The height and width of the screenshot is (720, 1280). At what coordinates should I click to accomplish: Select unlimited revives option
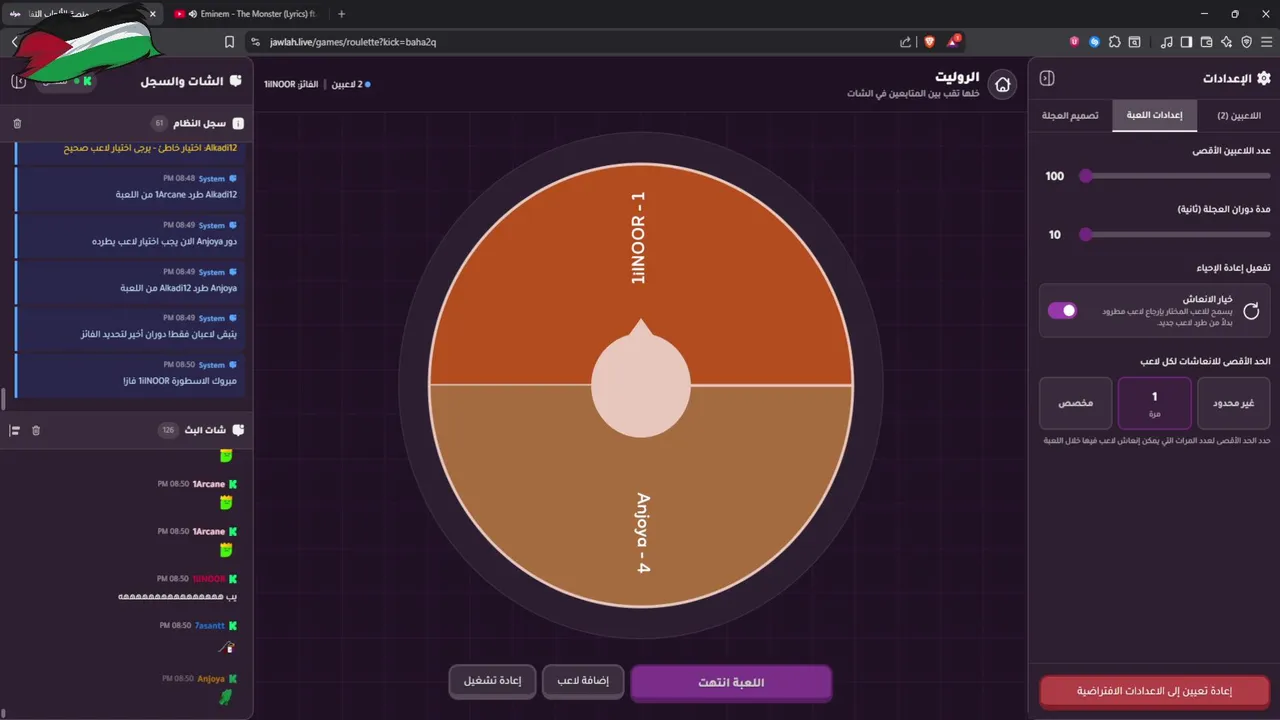point(1234,403)
